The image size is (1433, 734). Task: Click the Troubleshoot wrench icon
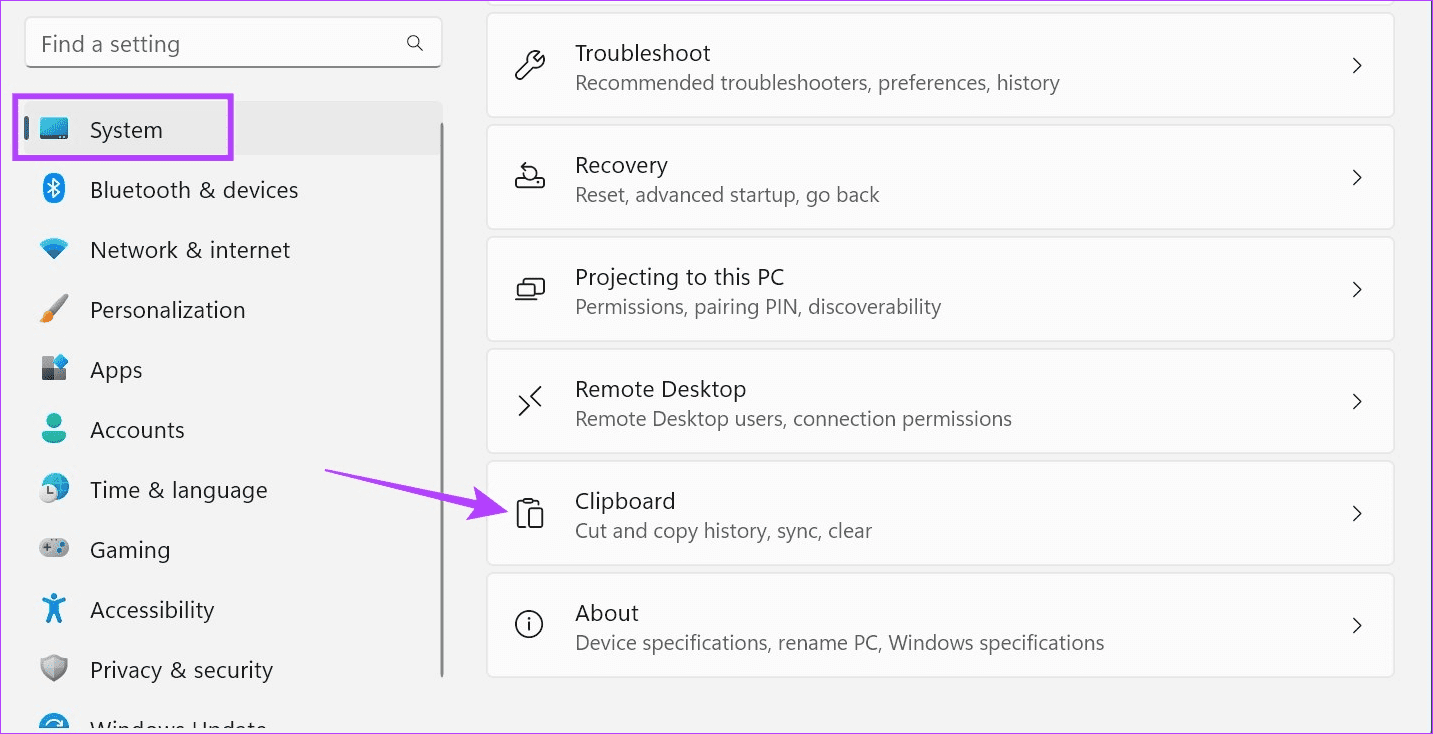(x=529, y=66)
